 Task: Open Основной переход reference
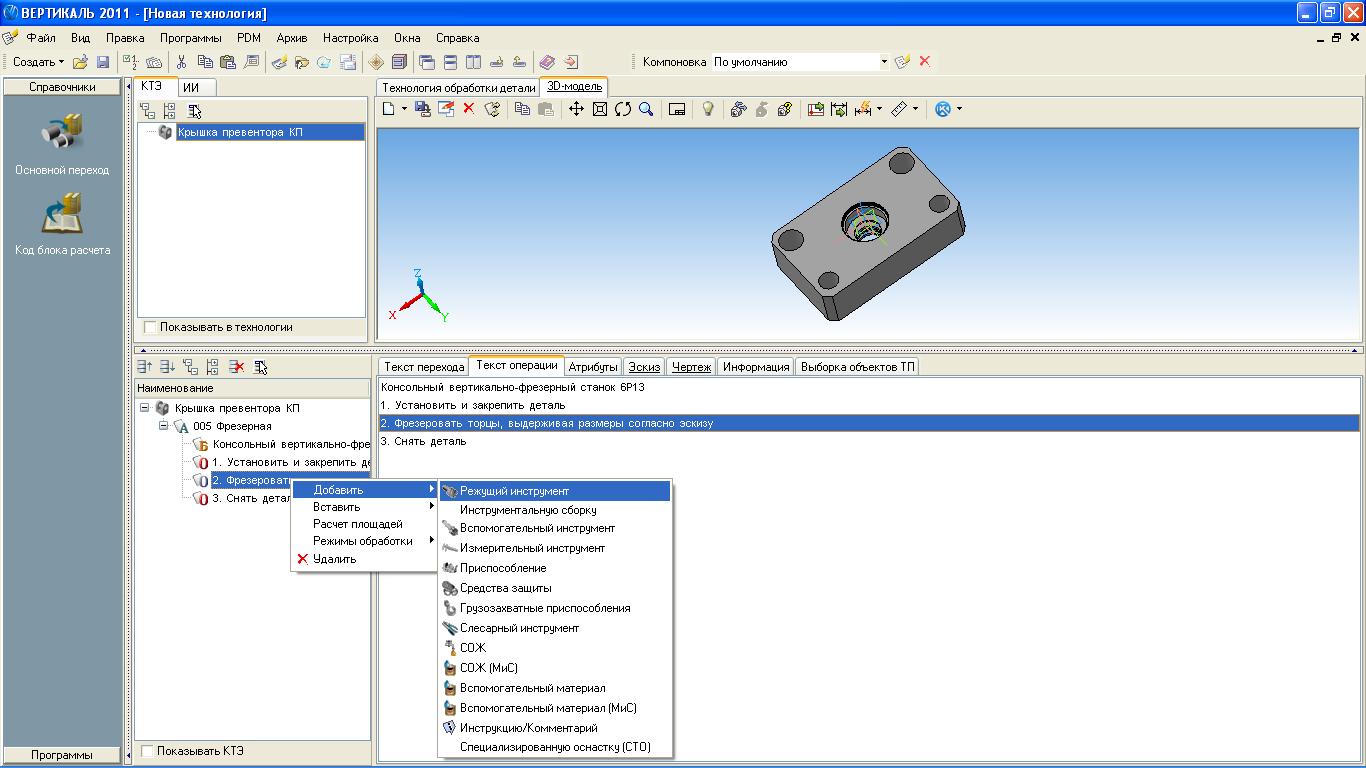[62, 145]
